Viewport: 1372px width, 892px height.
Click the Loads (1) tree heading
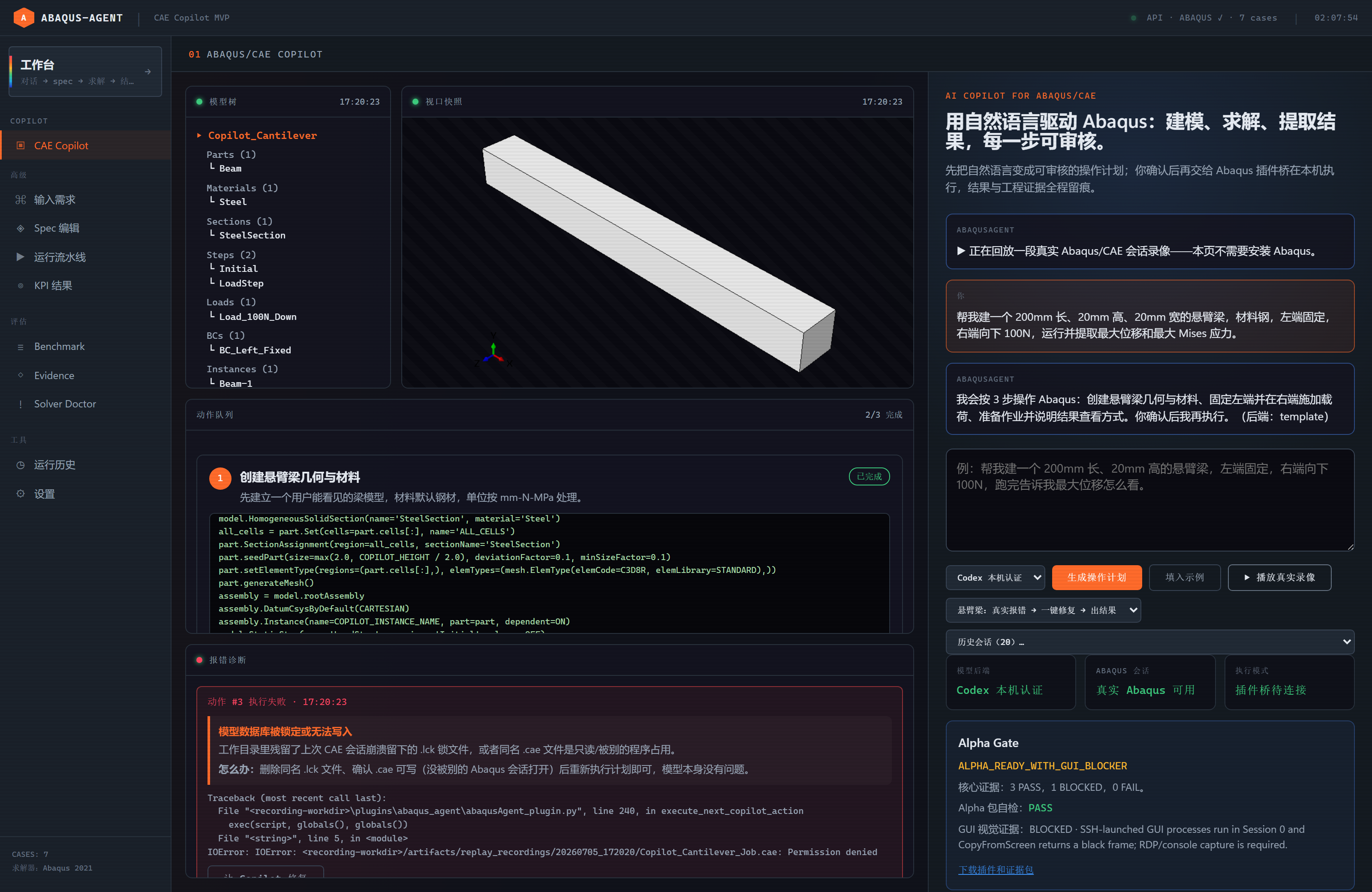[x=231, y=302]
